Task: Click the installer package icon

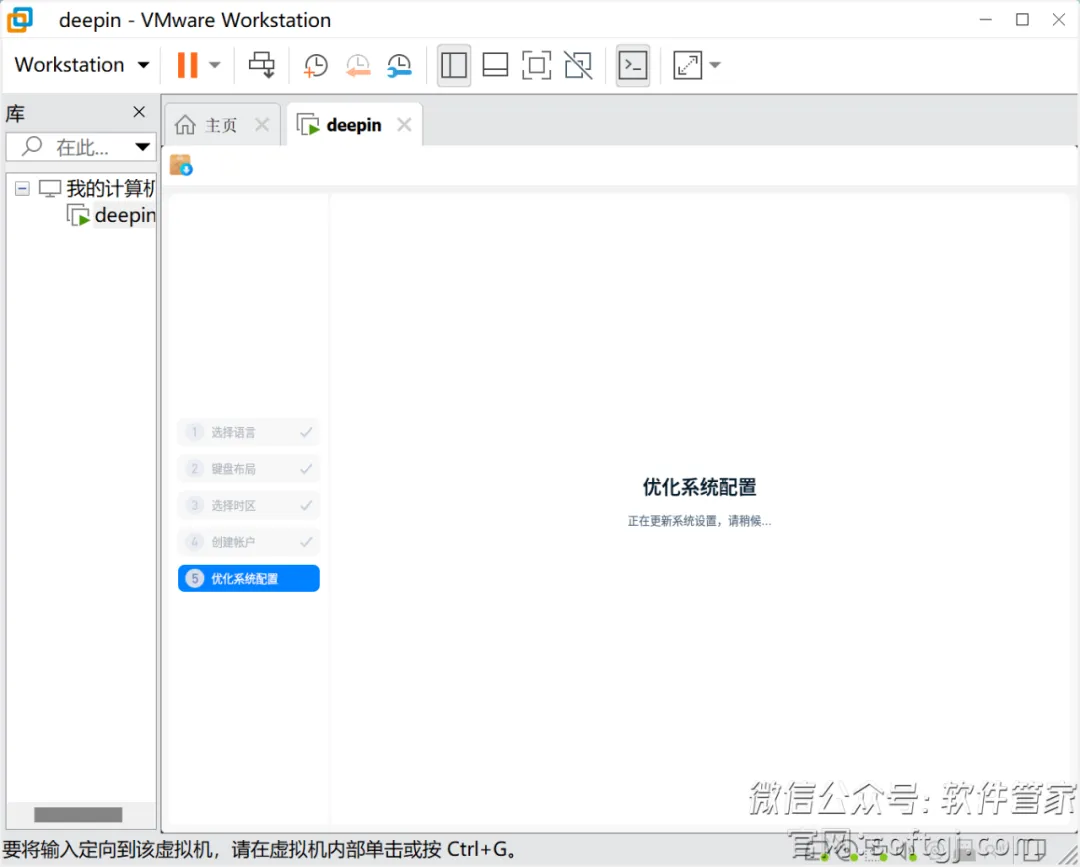Action: tap(181, 165)
